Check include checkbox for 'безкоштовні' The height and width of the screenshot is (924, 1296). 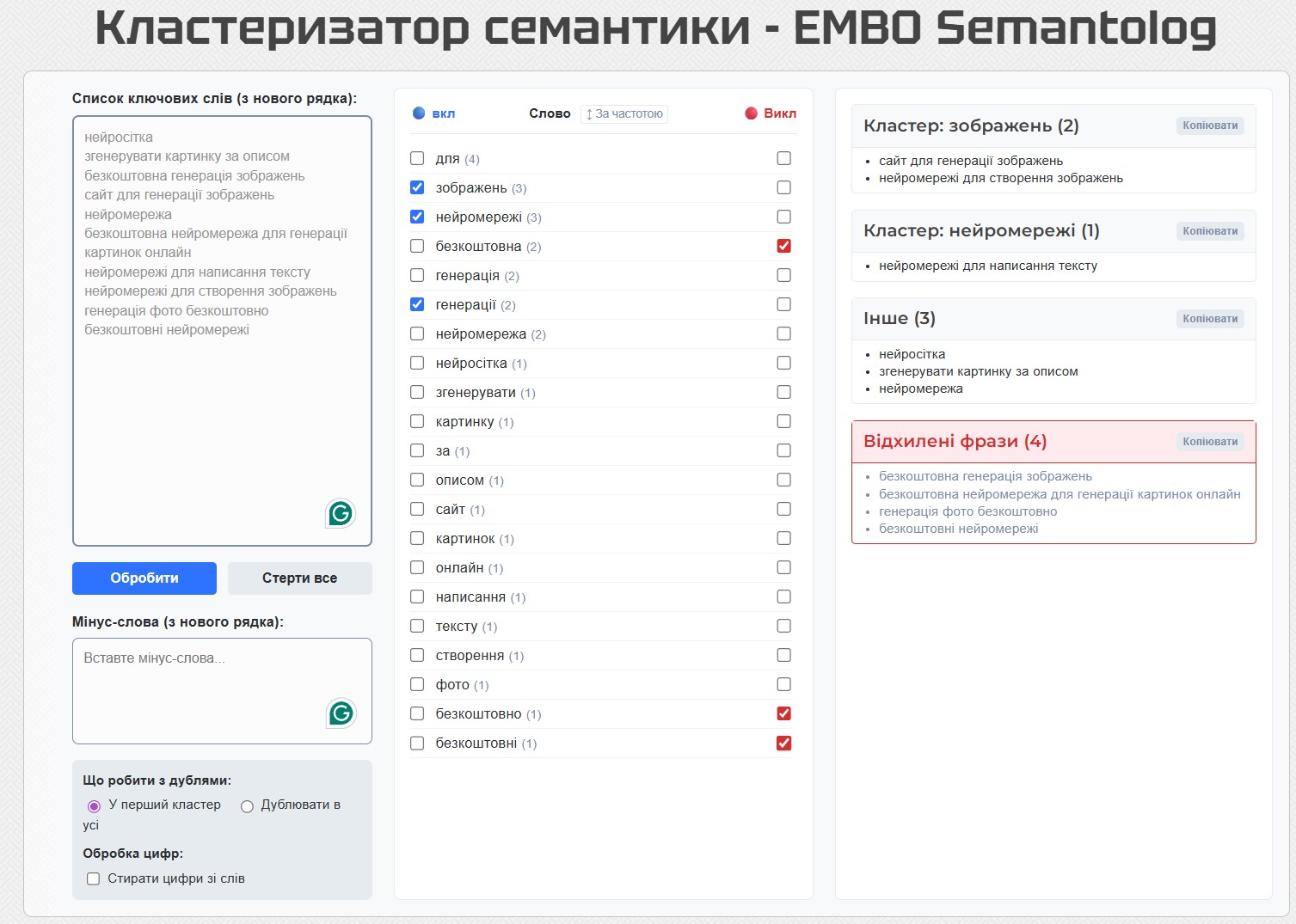[417, 743]
